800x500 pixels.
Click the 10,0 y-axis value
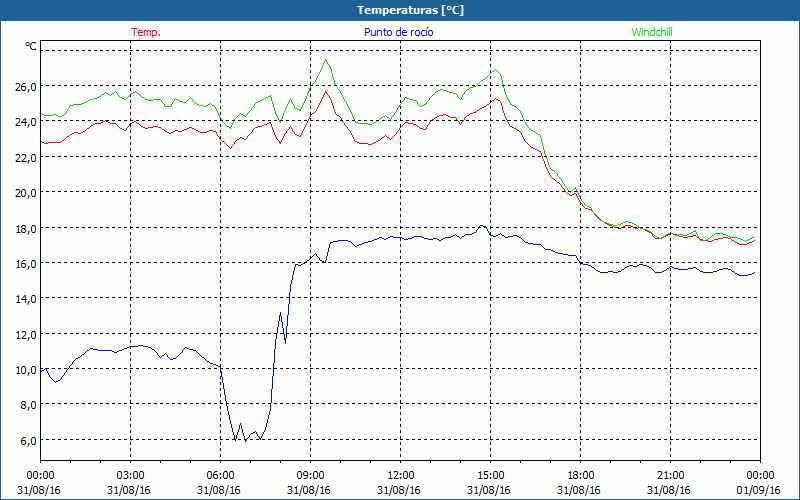26,370
